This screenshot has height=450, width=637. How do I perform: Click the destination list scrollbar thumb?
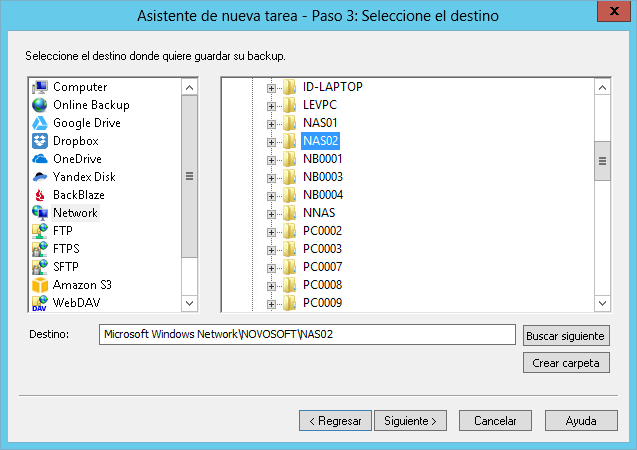(189, 176)
